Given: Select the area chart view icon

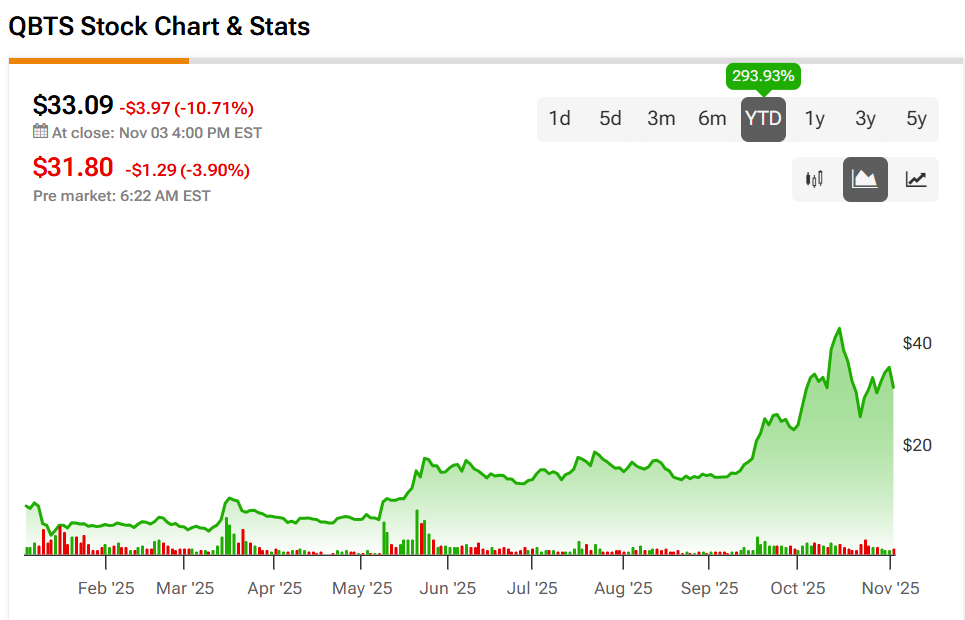Looking at the screenshot, I should point(865,180).
